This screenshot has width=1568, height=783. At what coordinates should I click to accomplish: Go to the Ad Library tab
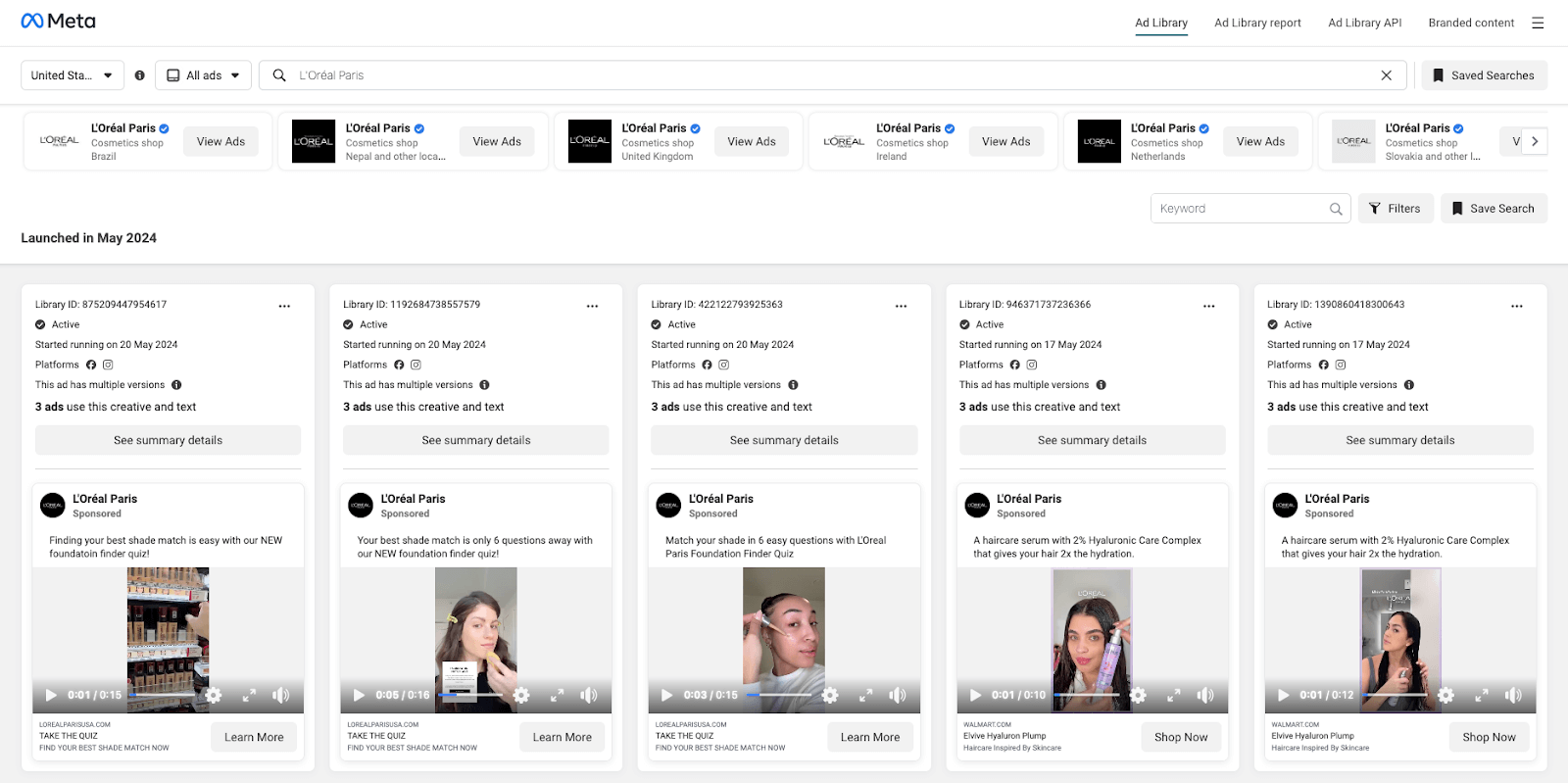[1161, 23]
